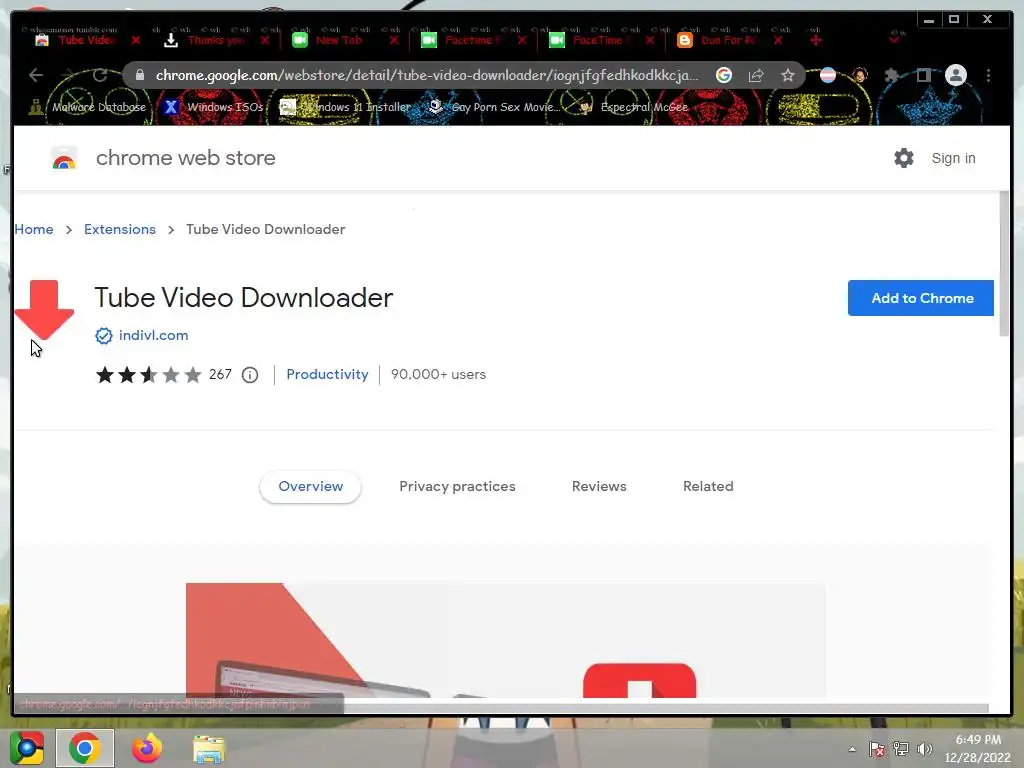The image size is (1024, 768).
Task: Share this page using the share icon
Action: 756,75
